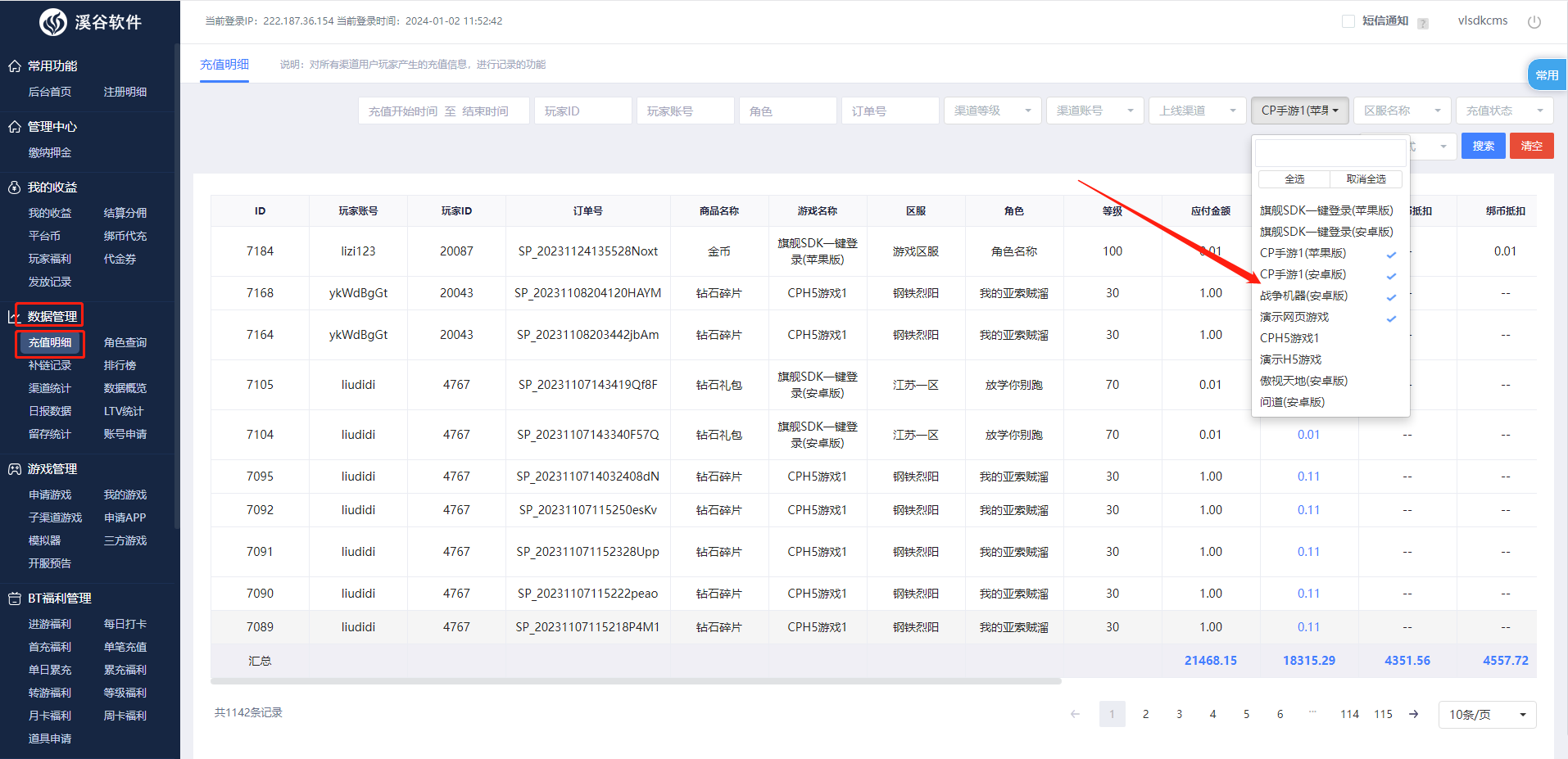The image size is (1568, 759).
Task: Click 全选 in game dropdown
Action: coord(1294,179)
